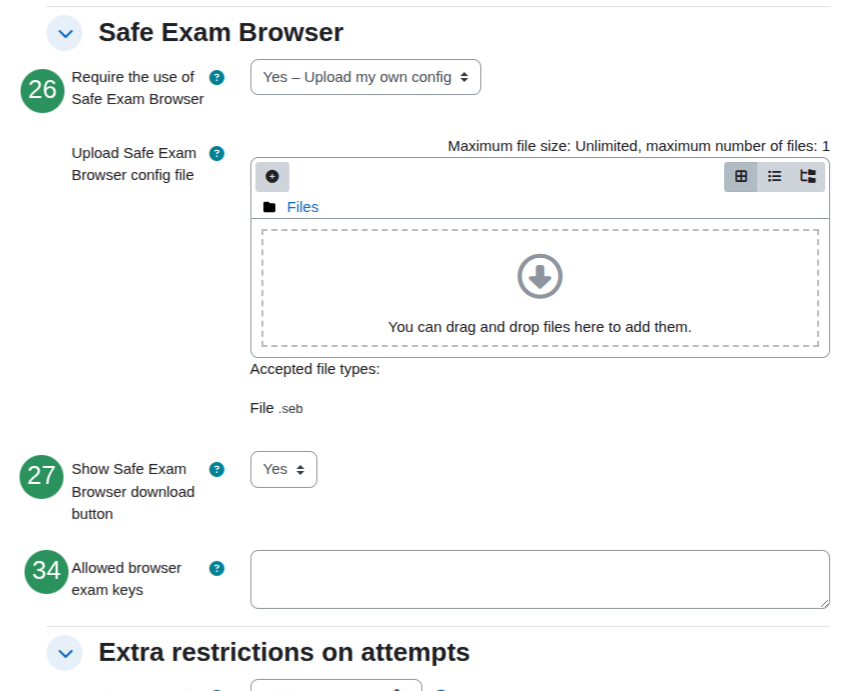862x691 pixels.
Task: Click the Extra restrictions on attempts heading
Action: (x=284, y=653)
